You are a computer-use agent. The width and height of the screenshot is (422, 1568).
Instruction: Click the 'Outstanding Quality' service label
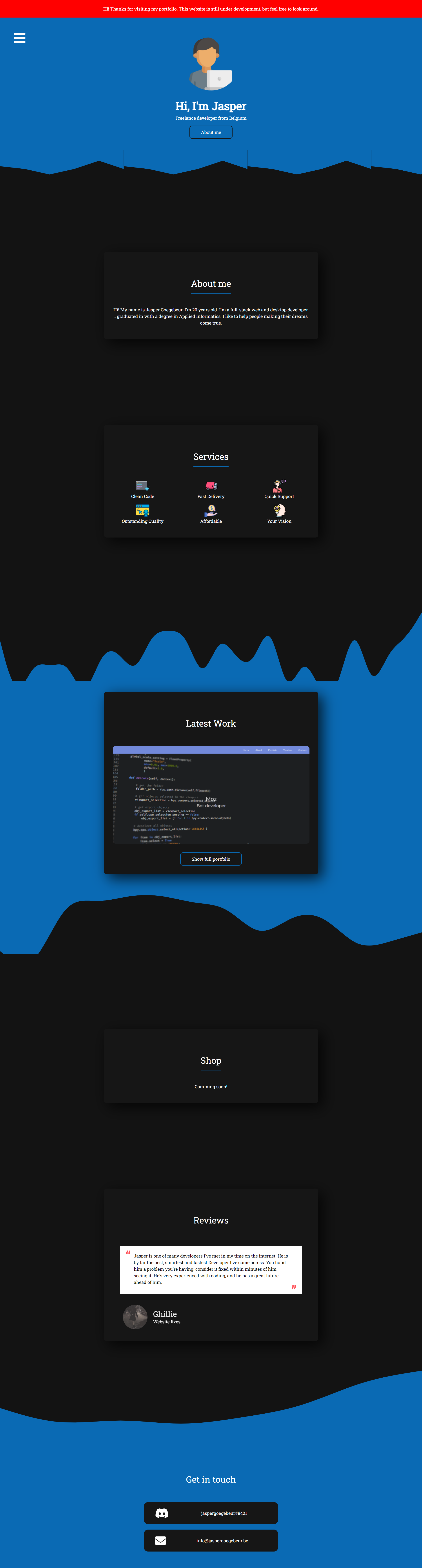[x=142, y=521]
